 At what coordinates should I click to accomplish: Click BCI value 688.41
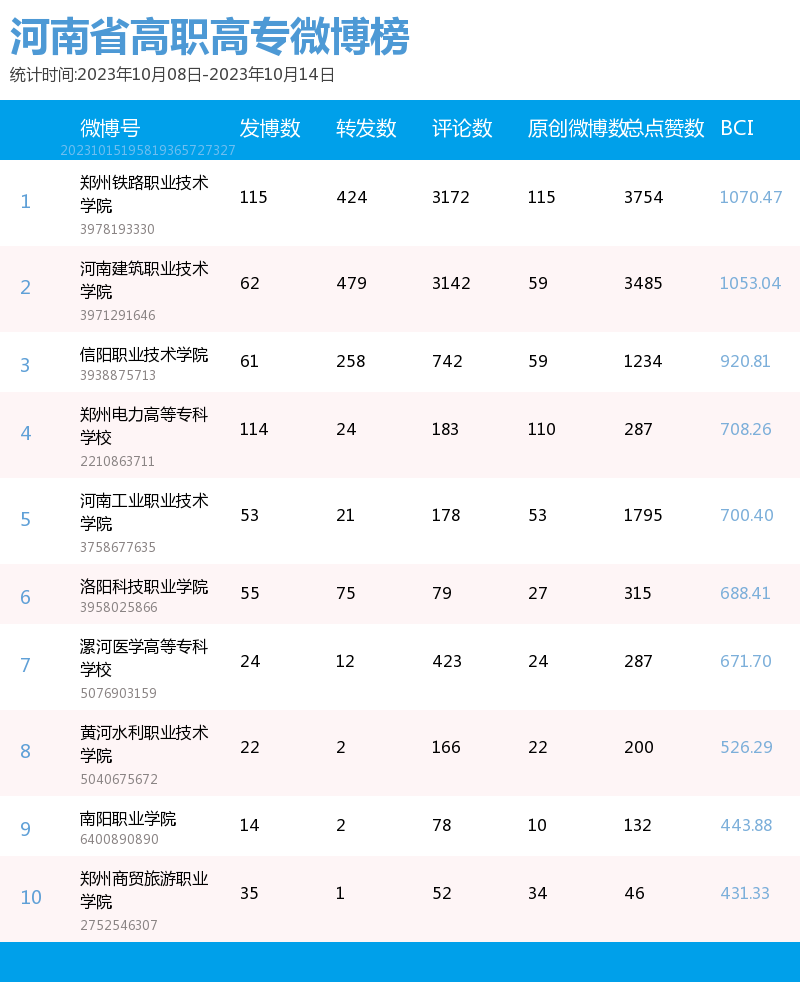745,593
